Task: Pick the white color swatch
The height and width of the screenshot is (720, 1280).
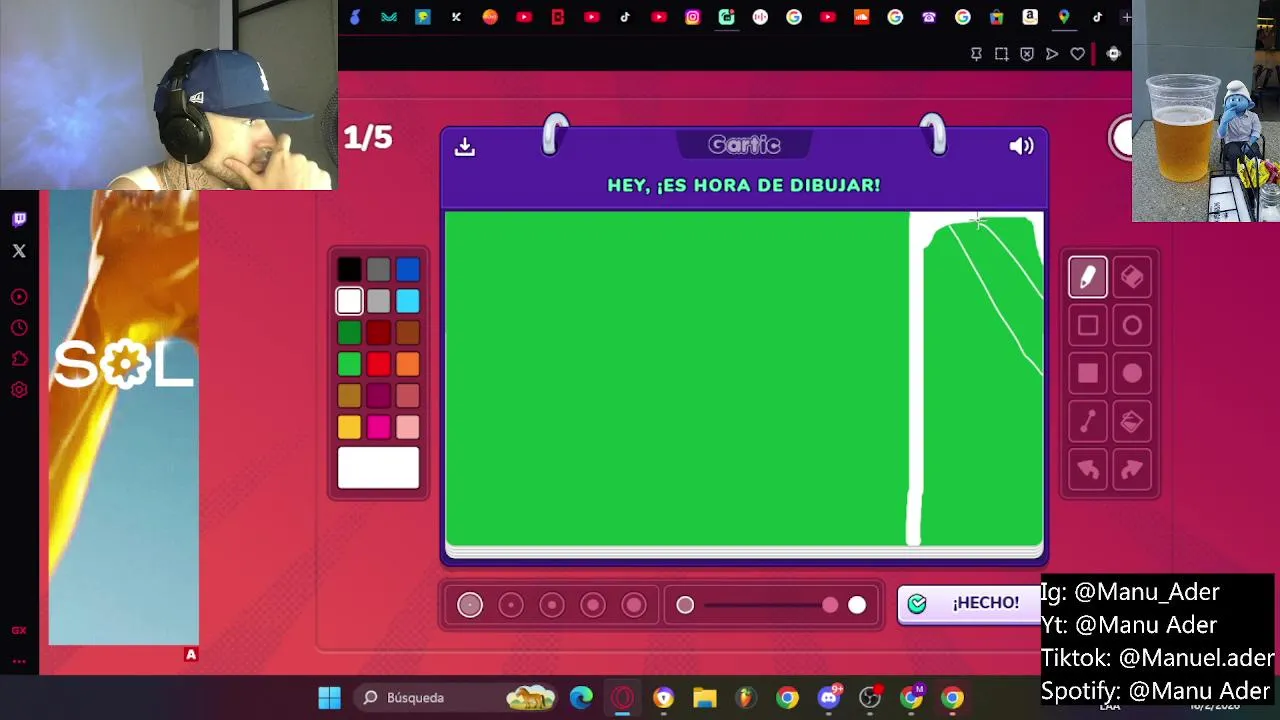Action: (349, 301)
